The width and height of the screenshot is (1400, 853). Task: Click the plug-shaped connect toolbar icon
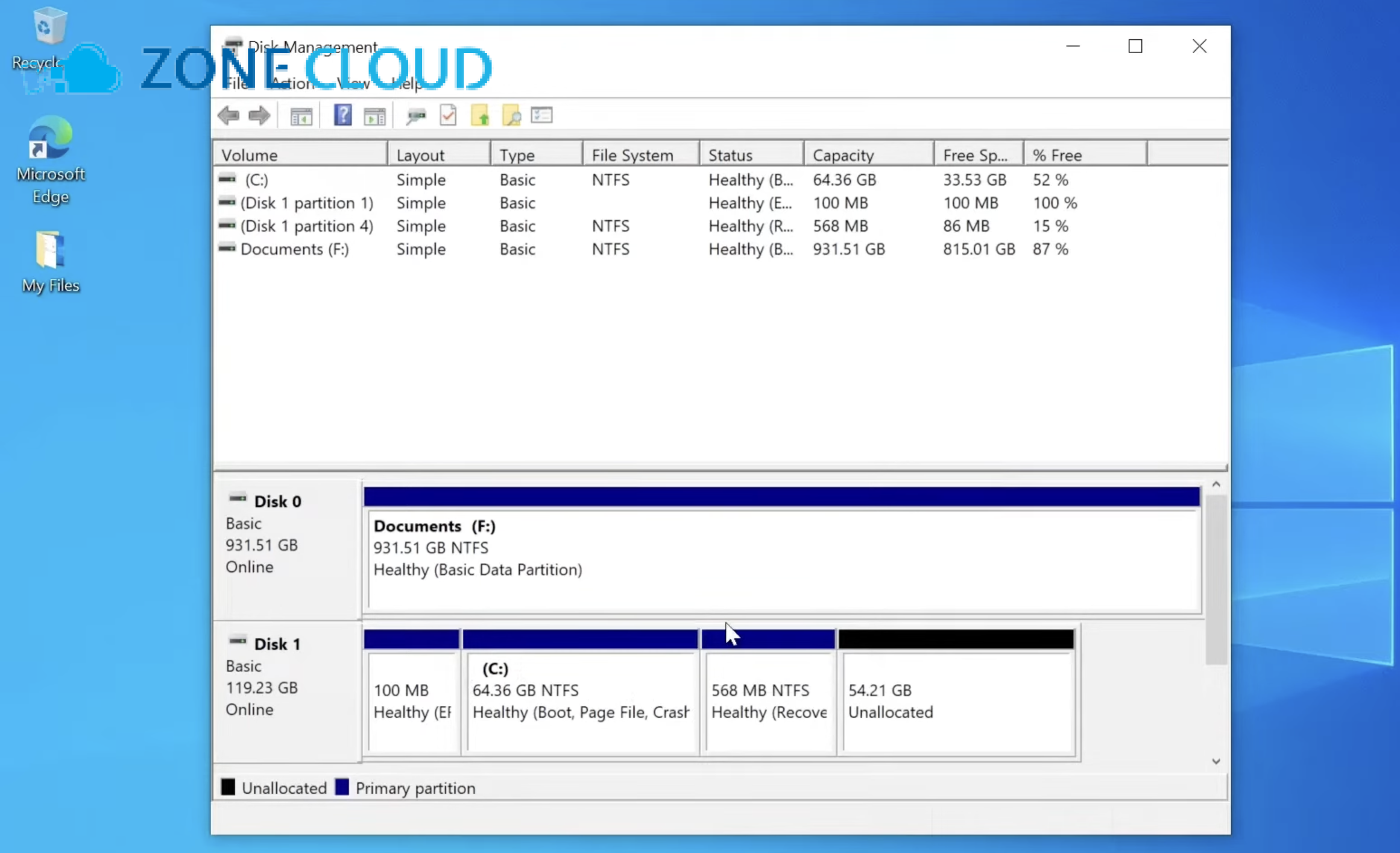click(416, 116)
